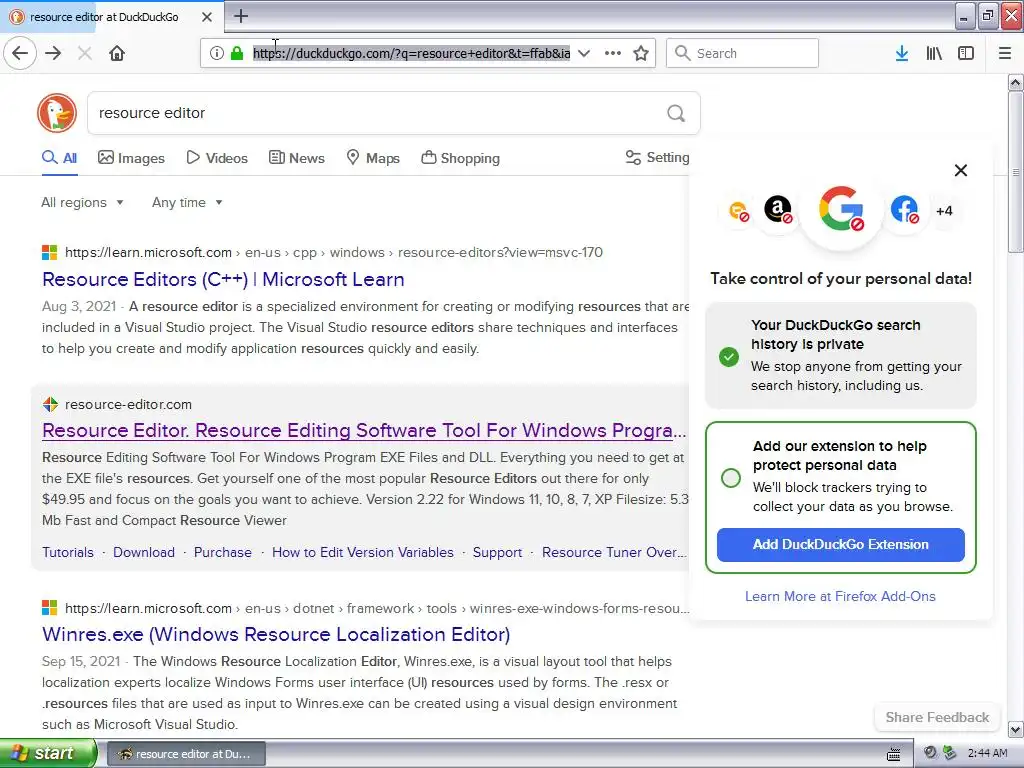1024x768 pixels.
Task: Click the on-screen keyboard tray icon
Action: point(893,754)
